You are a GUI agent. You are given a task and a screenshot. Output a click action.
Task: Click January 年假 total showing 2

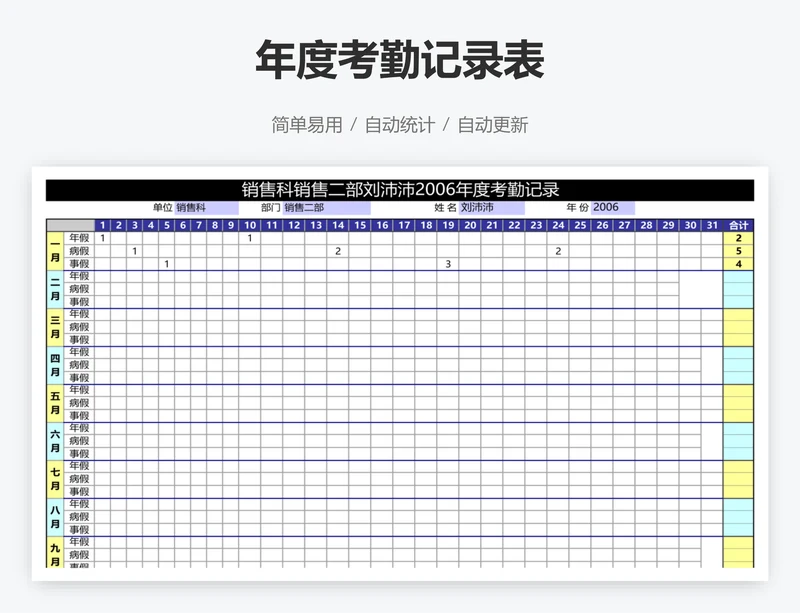point(738,238)
